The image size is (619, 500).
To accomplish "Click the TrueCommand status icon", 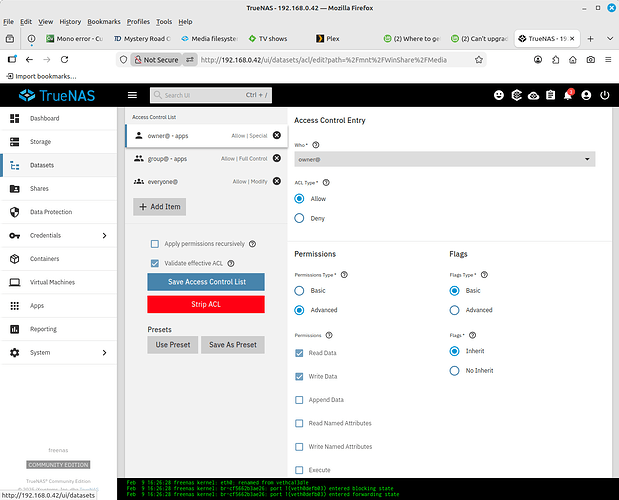I will [x=516, y=95].
